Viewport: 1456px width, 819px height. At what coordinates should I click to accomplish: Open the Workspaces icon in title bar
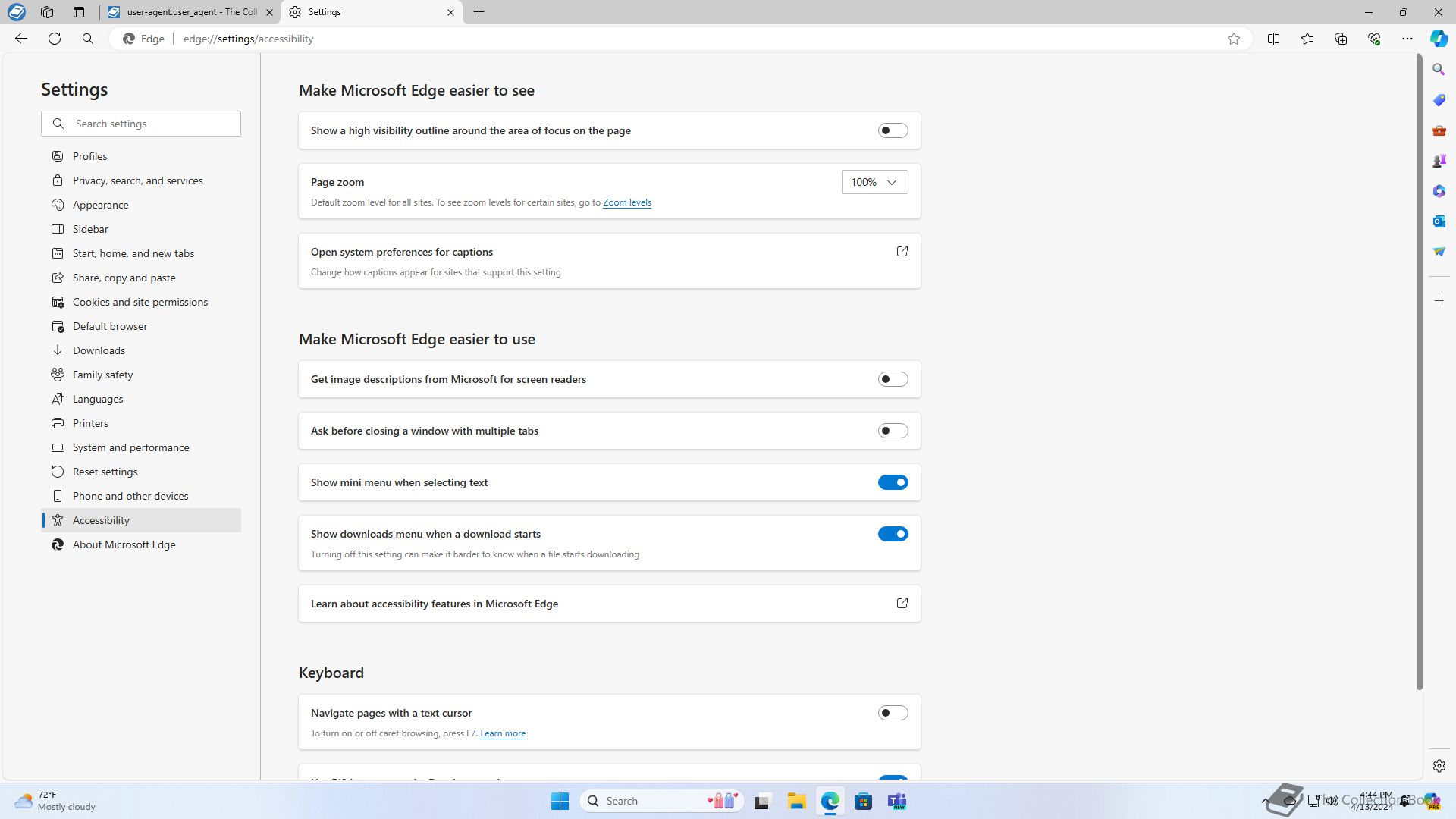pyautogui.click(x=47, y=12)
